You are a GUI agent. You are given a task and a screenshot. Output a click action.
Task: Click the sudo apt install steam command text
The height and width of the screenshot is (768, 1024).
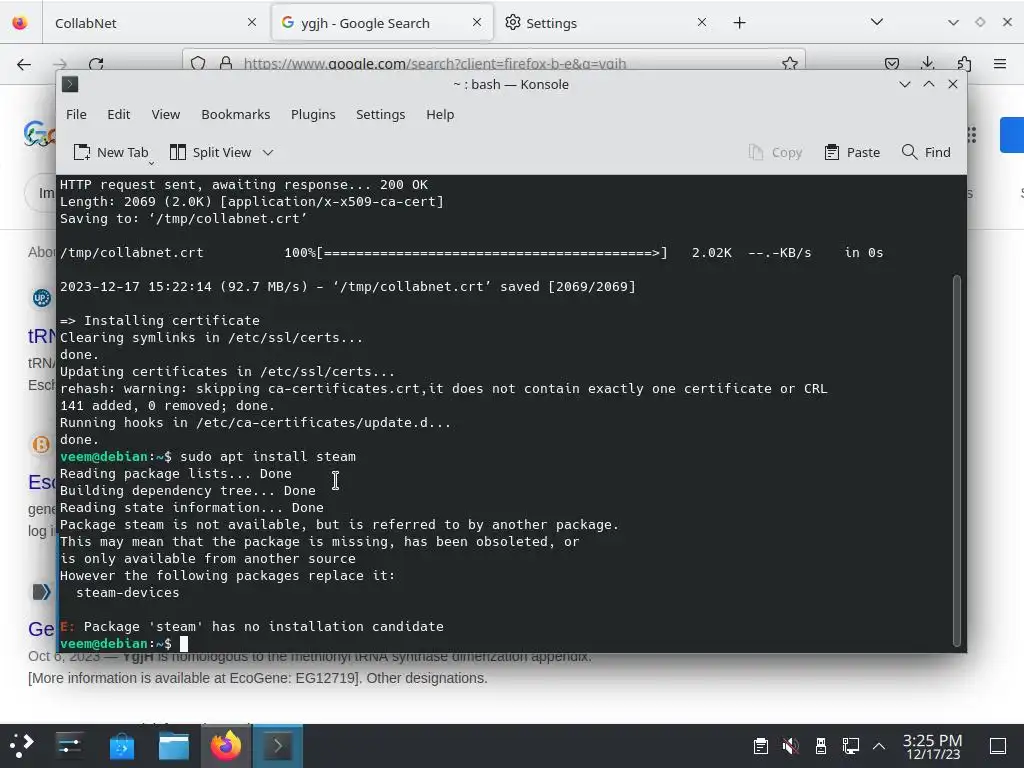tap(268, 456)
